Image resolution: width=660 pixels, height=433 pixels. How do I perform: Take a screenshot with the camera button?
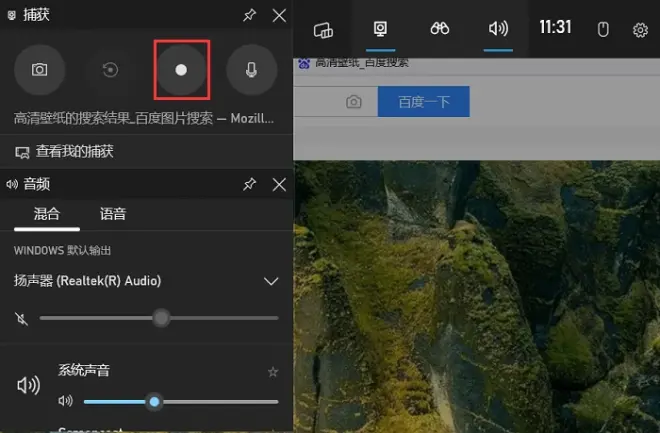(40, 70)
